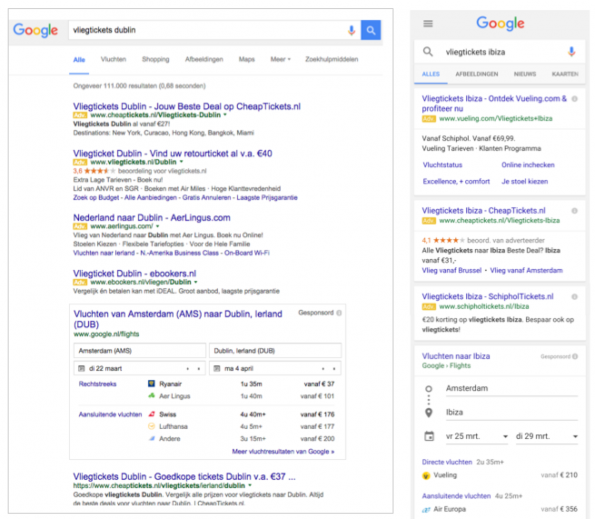Click the Amsterdam origin circle icon
Viewport: 595px width, 519px height.
coord(429,388)
